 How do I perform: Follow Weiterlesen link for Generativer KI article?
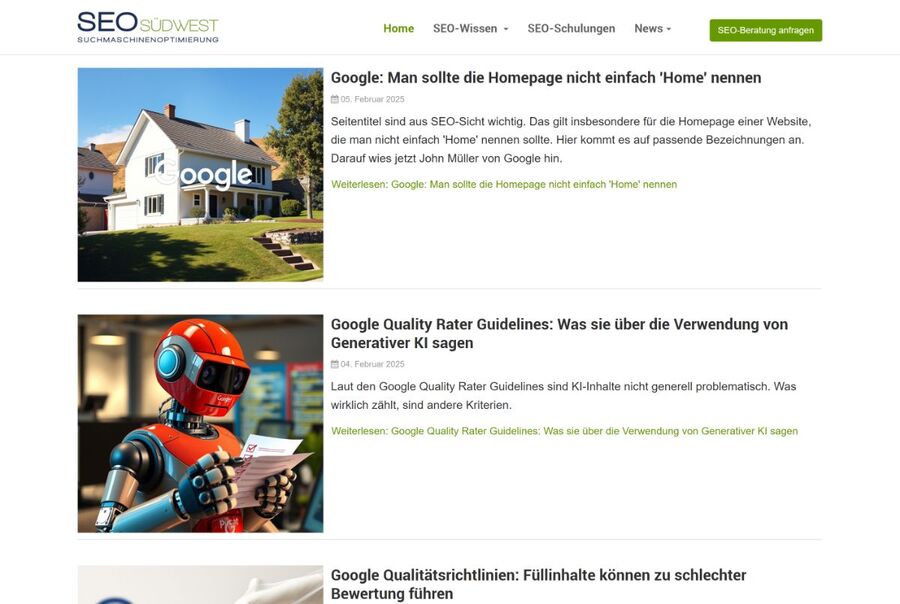tap(564, 431)
